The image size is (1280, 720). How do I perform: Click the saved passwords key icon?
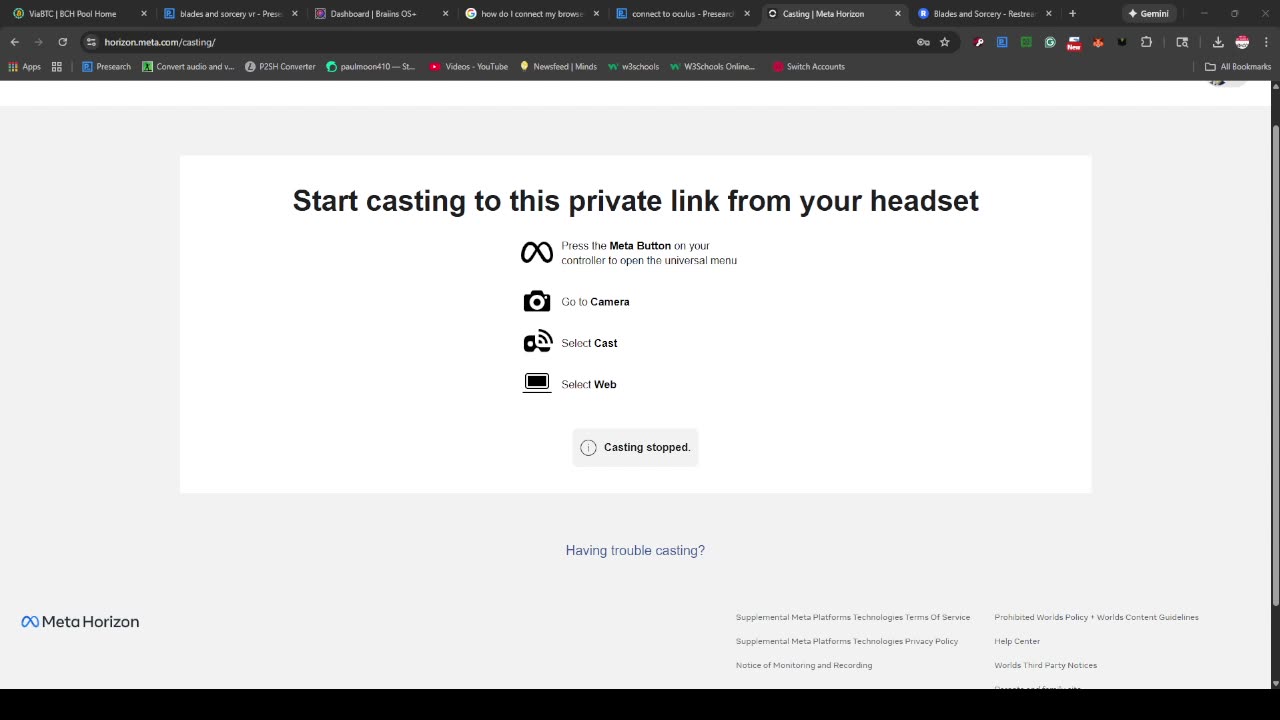pyautogui.click(x=923, y=42)
